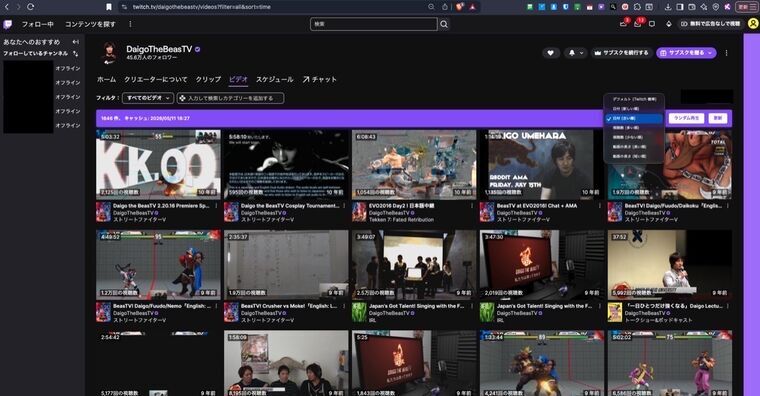760x396 pixels.
Task: Open the browser 更新 hamburger menu
Action: [x=746, y=7]
